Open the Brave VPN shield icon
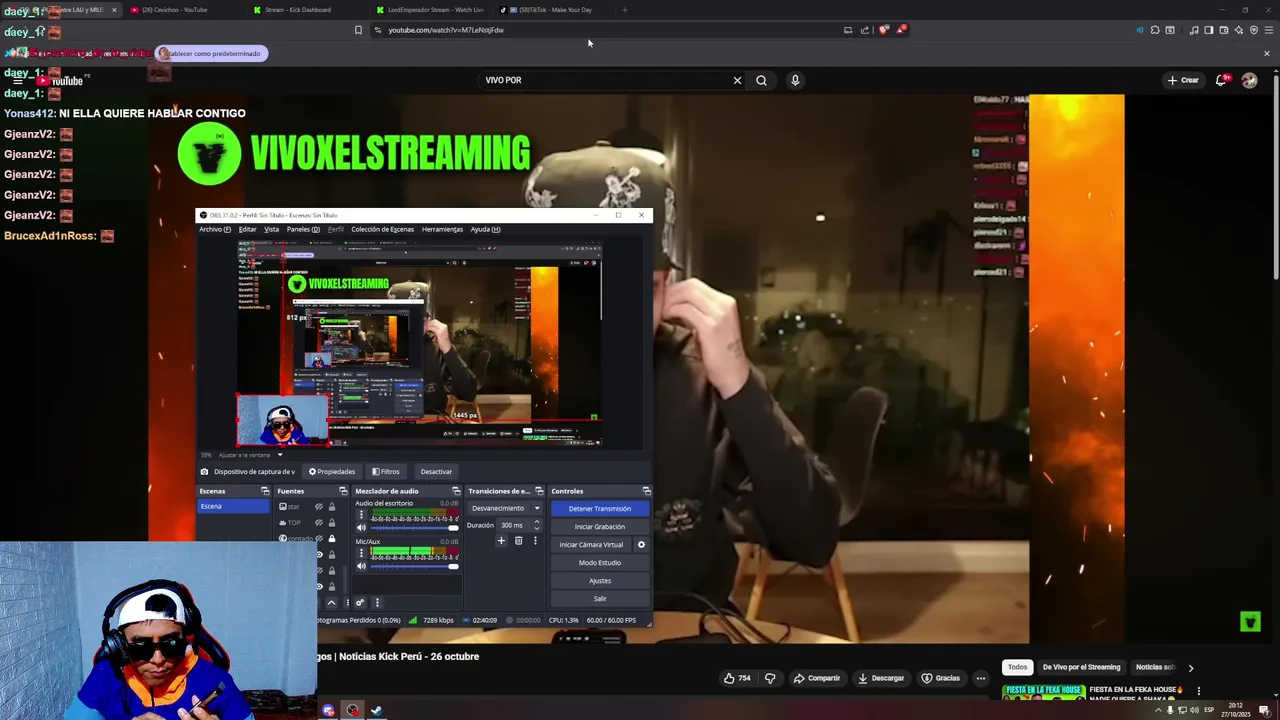This screenshot has height=720, width=1280. point(1253,30)
